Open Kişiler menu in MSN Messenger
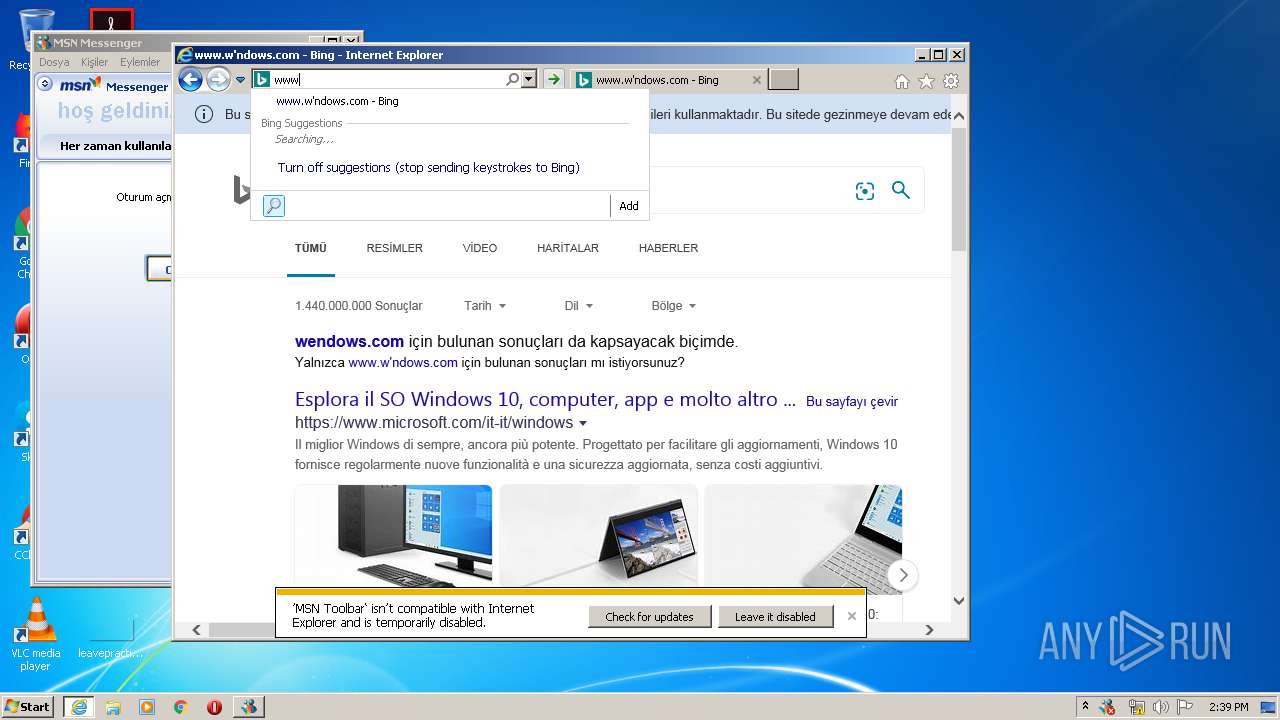 [94, 62]
